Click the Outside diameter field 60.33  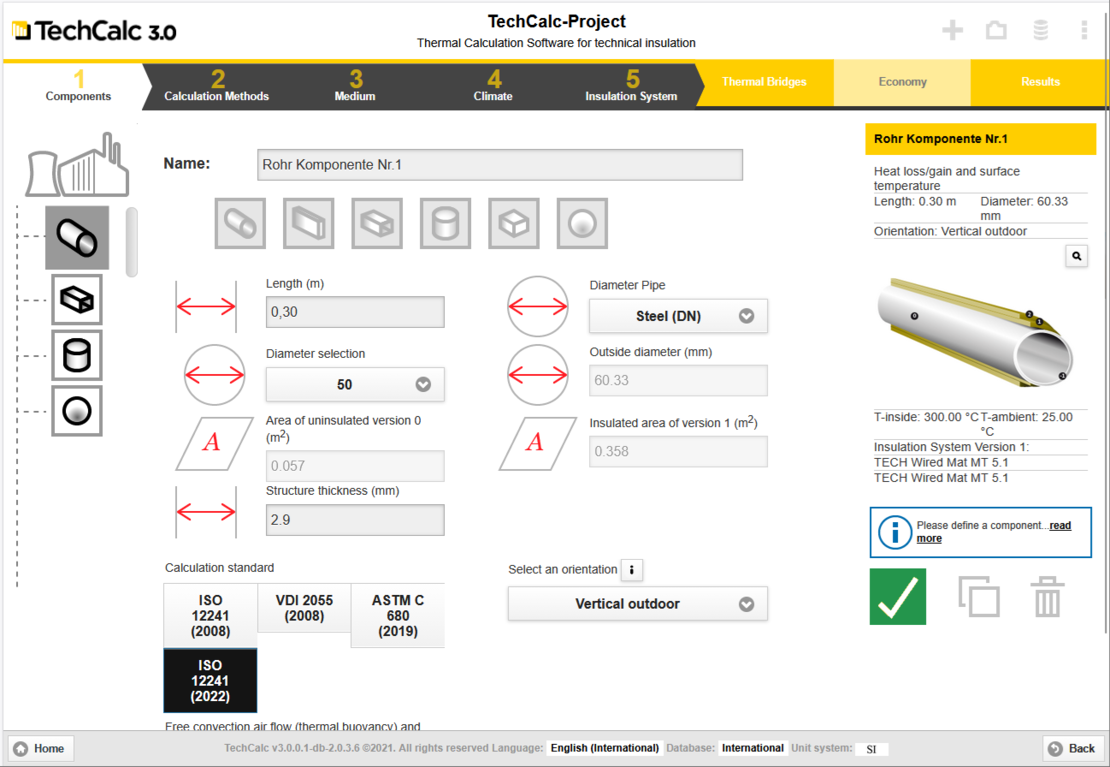678,380
